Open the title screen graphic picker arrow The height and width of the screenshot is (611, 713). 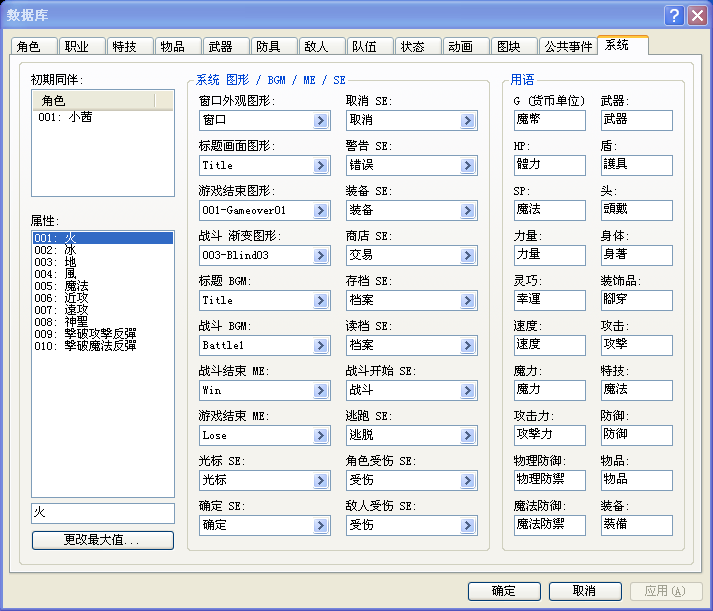pos(321,165)
